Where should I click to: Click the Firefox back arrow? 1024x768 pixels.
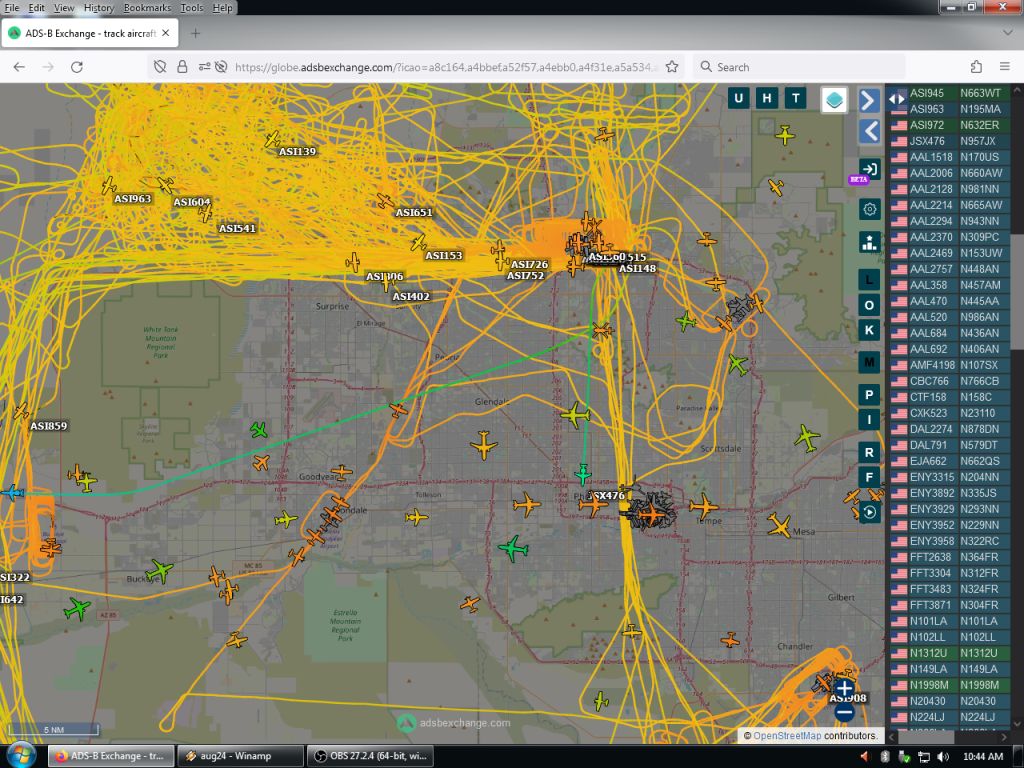pyautogui.click(x=19, y=67)
